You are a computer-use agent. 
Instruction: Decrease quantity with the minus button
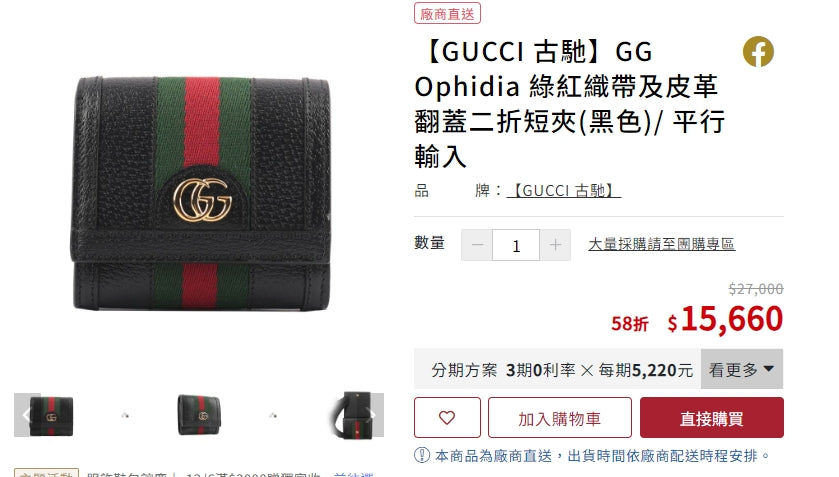tap(477, 245)
